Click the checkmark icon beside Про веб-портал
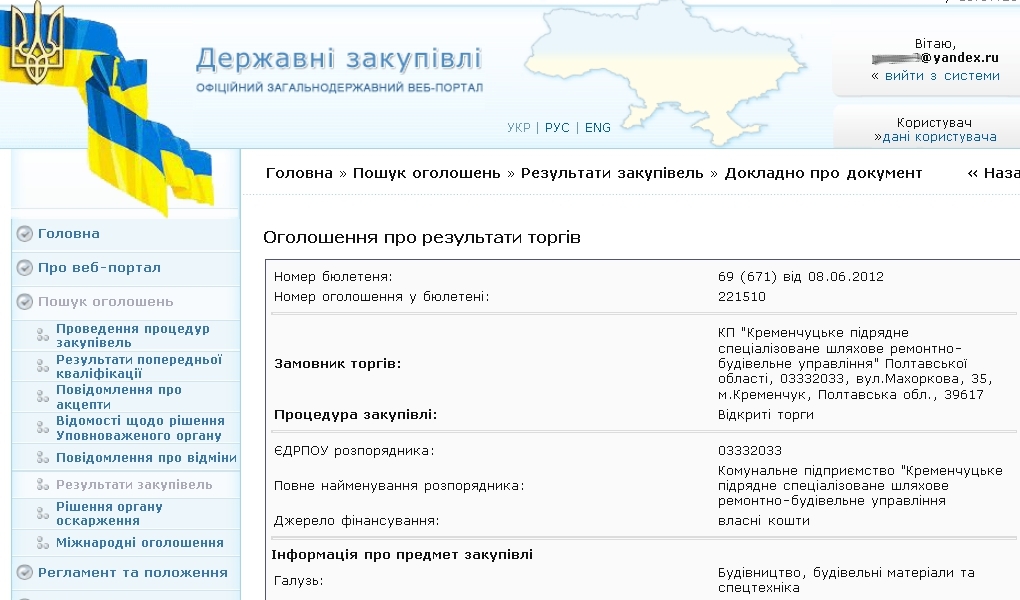The image size is (1020, 600). [25, 268]
